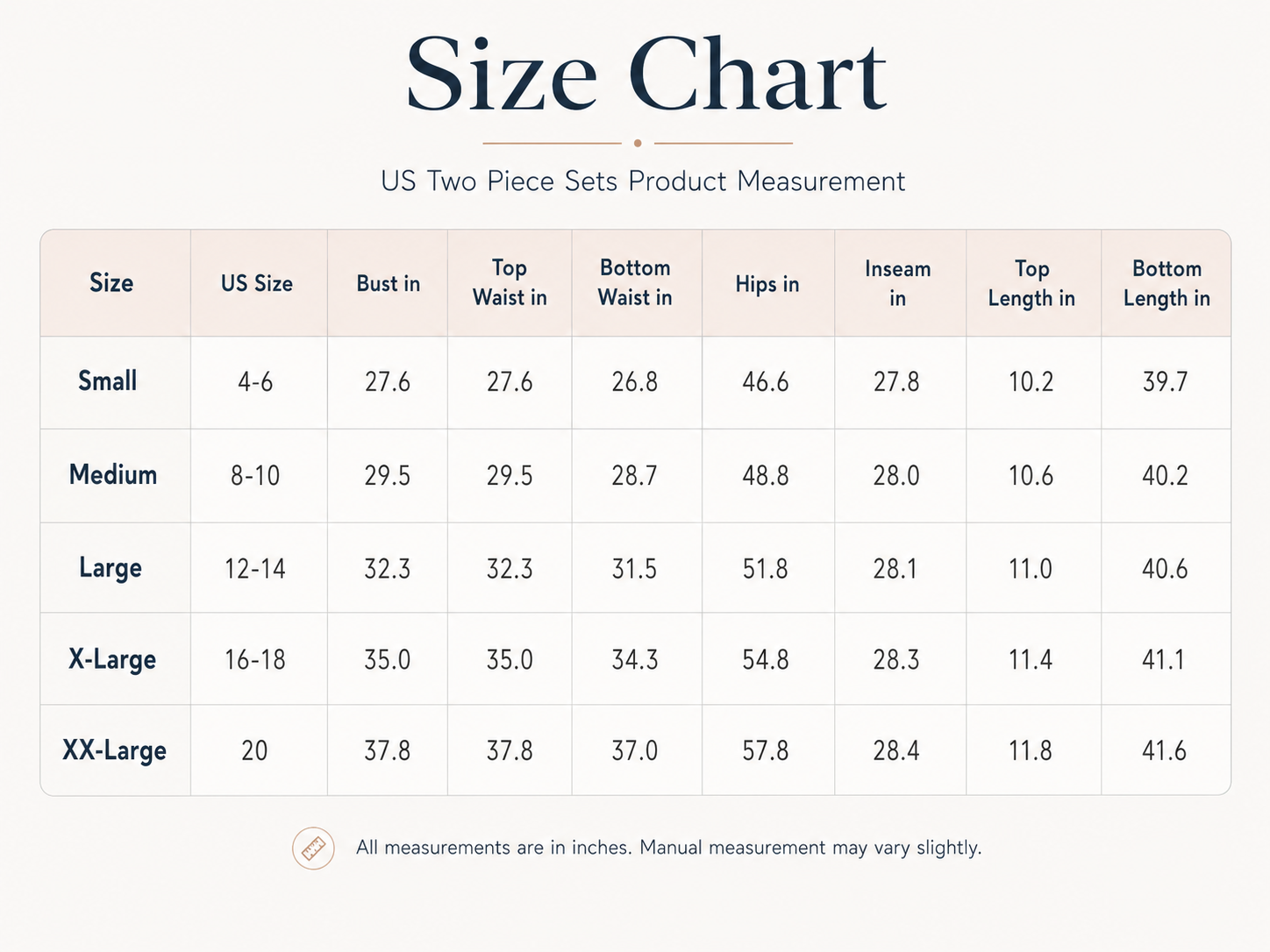Select the US Size column header
Viewport: 1270px width, 952px height.
point(257,283)
